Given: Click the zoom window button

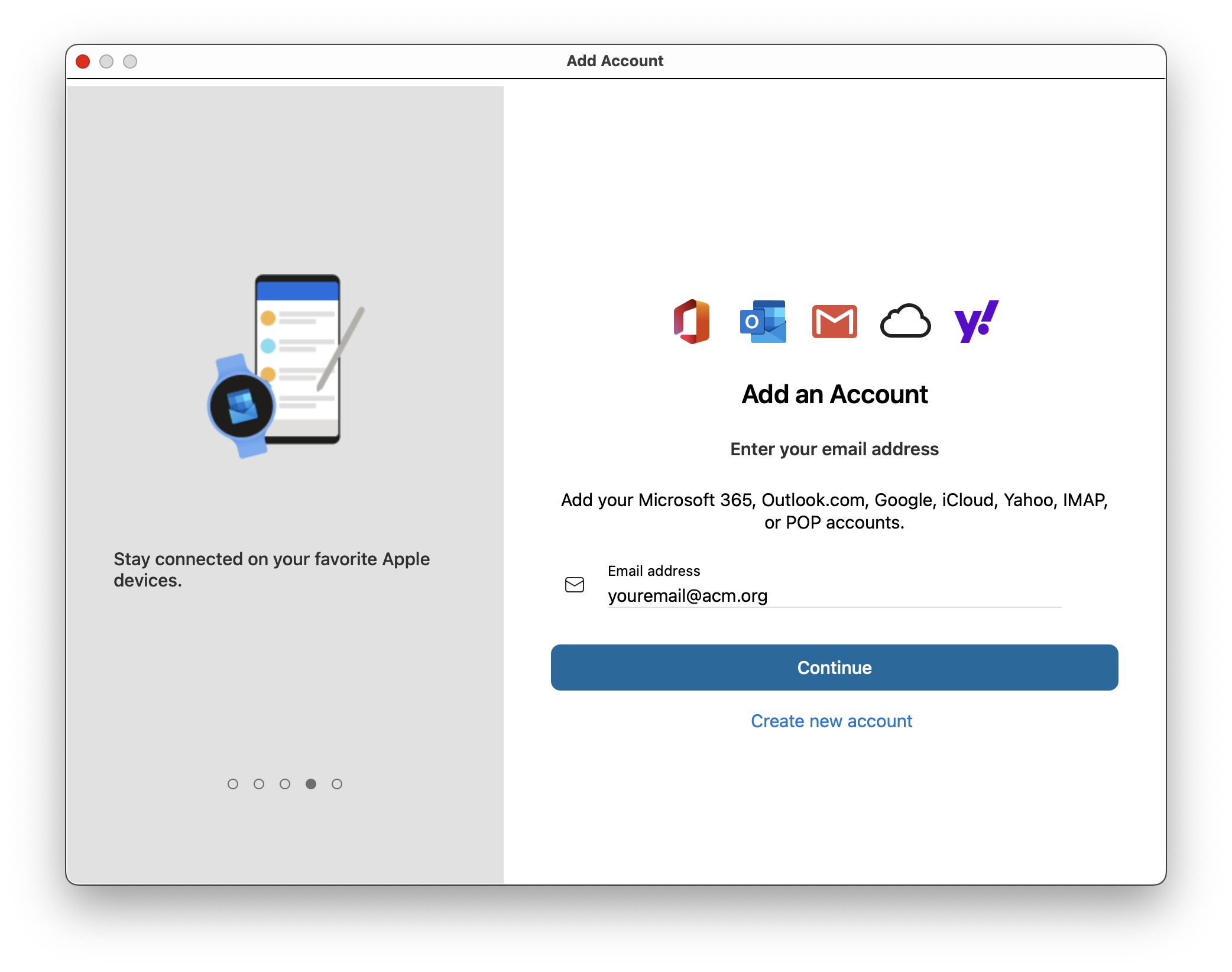Looking at the screenshot, I should pyautogui.click(x=130, y=61).
